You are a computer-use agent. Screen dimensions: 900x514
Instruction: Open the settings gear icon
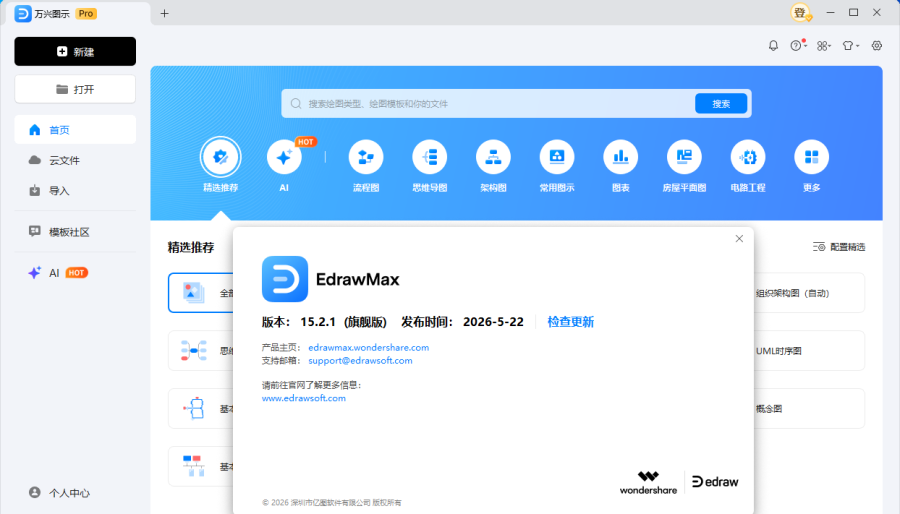pyautogui.click(x=876, y=46)
